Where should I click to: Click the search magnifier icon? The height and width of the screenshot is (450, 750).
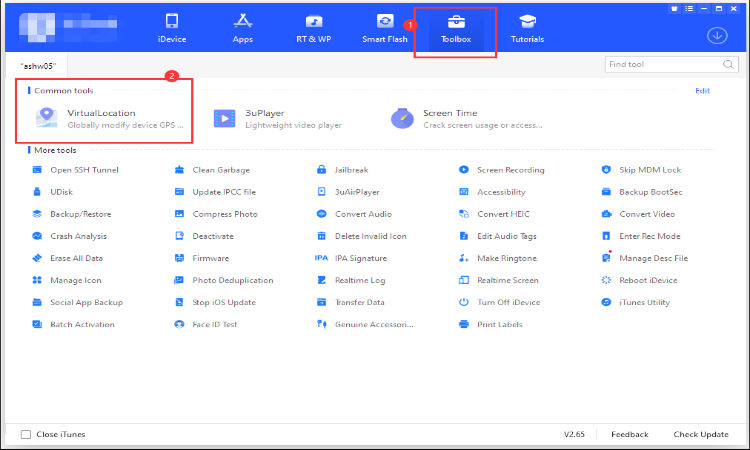coord(728,65)
